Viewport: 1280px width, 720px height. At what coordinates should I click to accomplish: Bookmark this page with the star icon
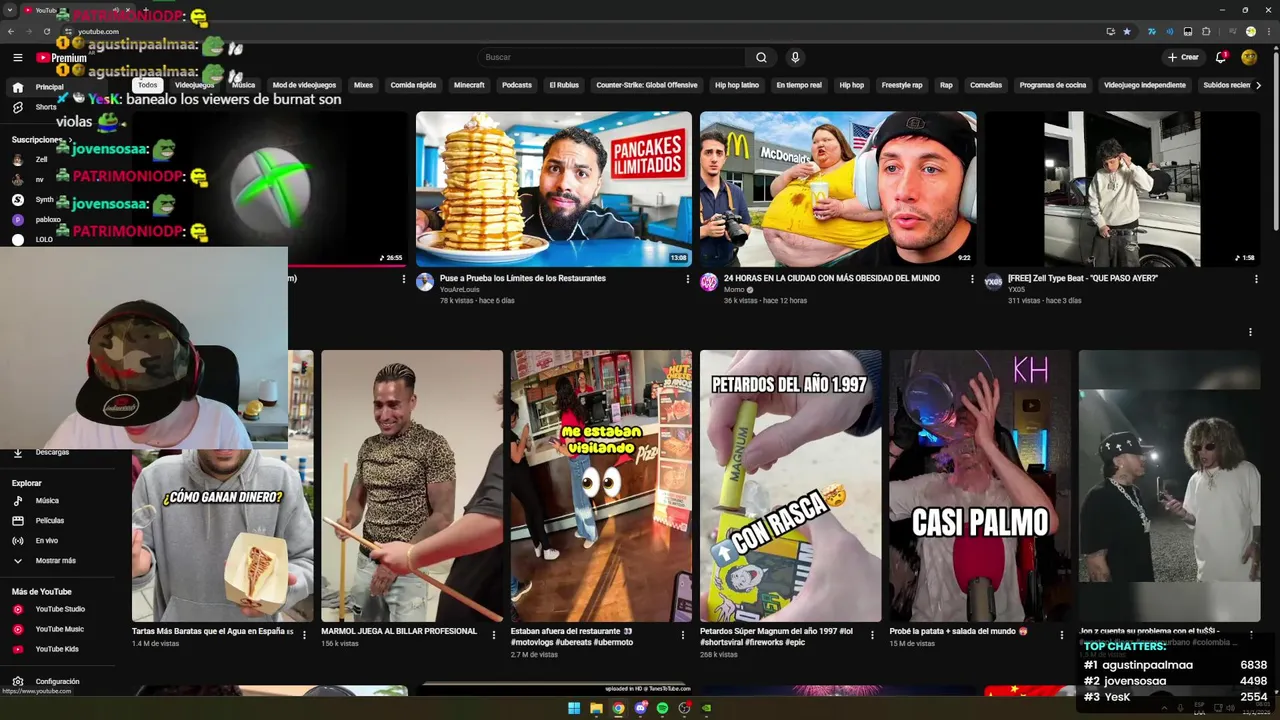click(x=1127, y=31)
